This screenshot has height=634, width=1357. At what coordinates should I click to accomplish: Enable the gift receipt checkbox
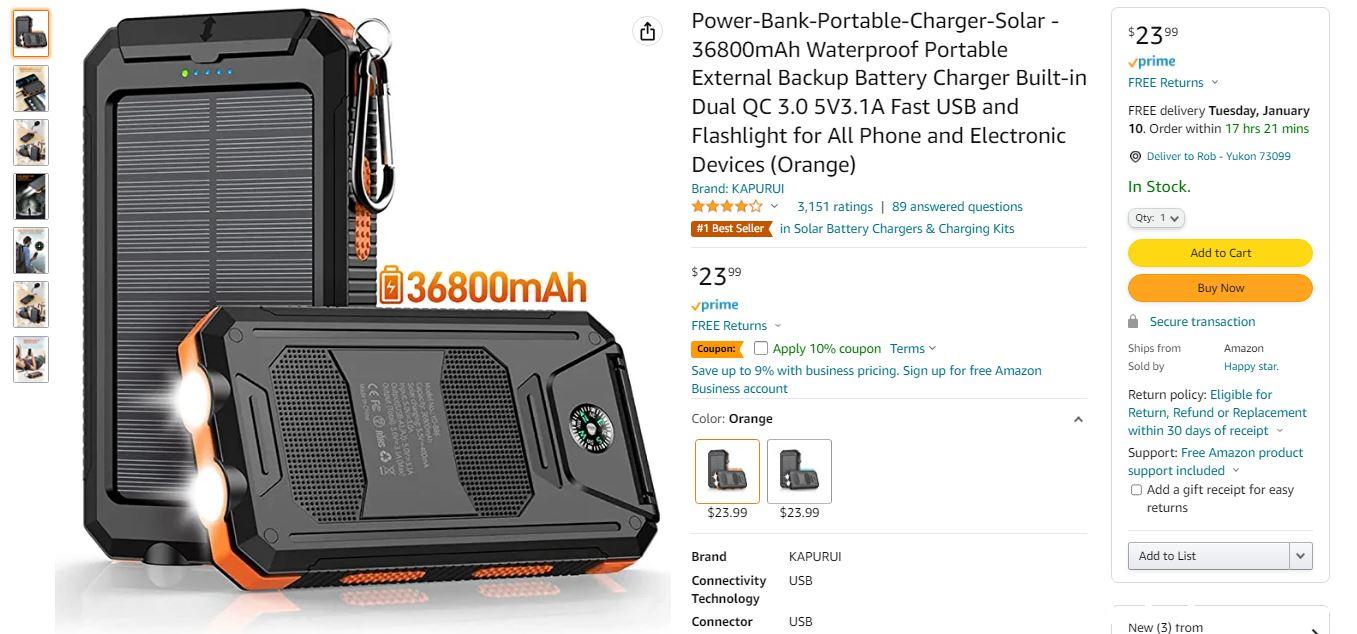coord(1136,490)
